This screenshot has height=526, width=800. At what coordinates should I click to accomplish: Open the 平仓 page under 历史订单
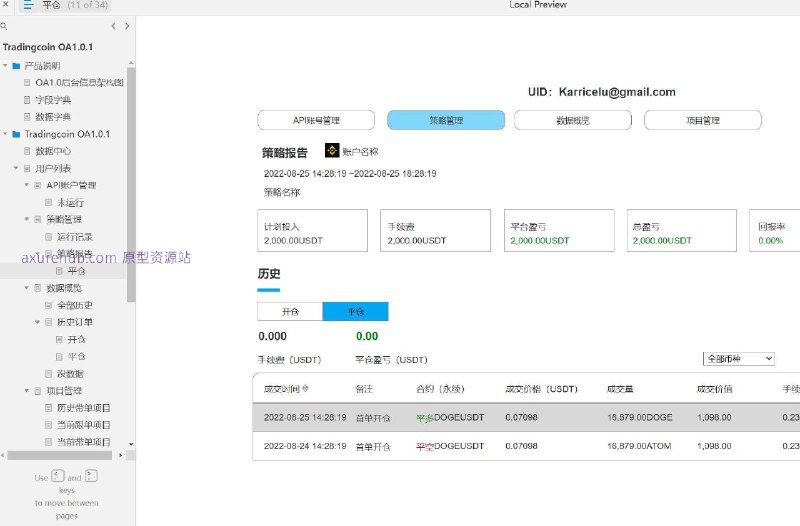pos(76,356)
